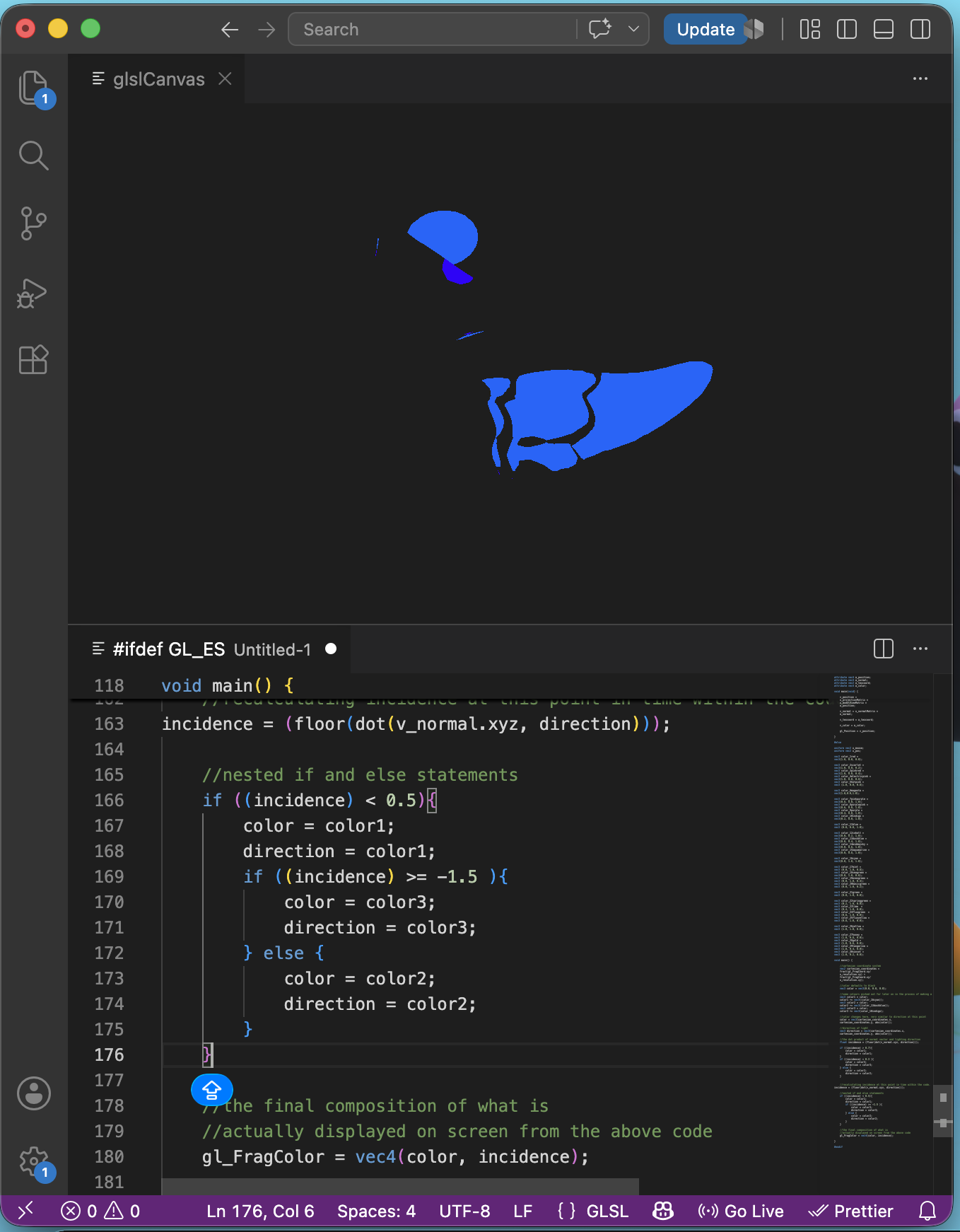This screenshot has height=1232, width=960.
Task: Click Go Live server button
Action: [x=741, y=1211]
